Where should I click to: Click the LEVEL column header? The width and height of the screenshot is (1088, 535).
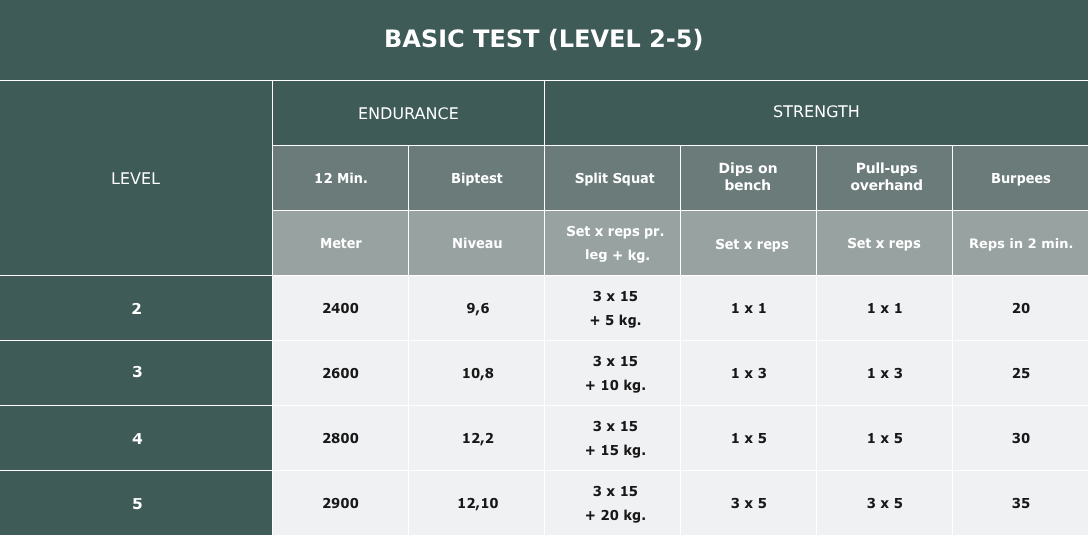pyautogui.click(x=135, y=178)
